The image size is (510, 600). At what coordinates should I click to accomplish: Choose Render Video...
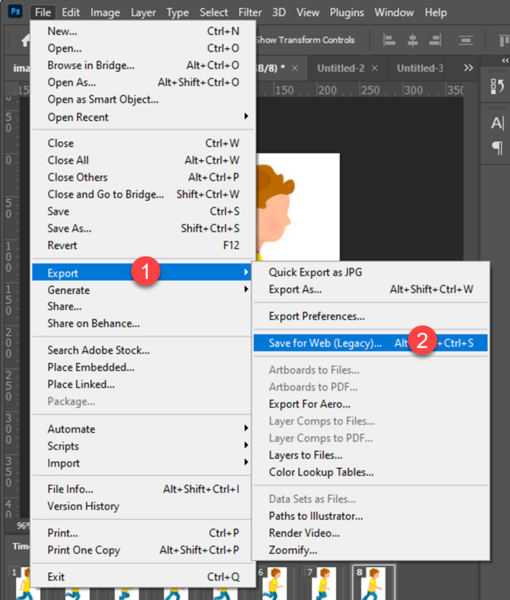[370, 533]
